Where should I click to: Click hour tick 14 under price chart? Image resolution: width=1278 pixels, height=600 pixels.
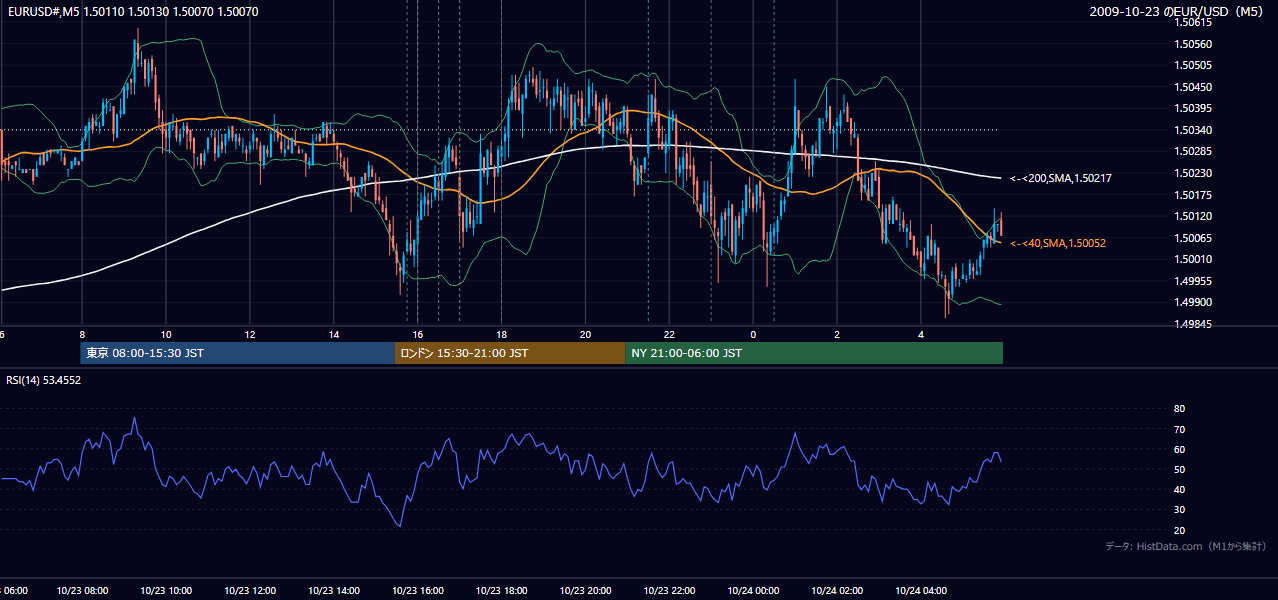(333, 334)
